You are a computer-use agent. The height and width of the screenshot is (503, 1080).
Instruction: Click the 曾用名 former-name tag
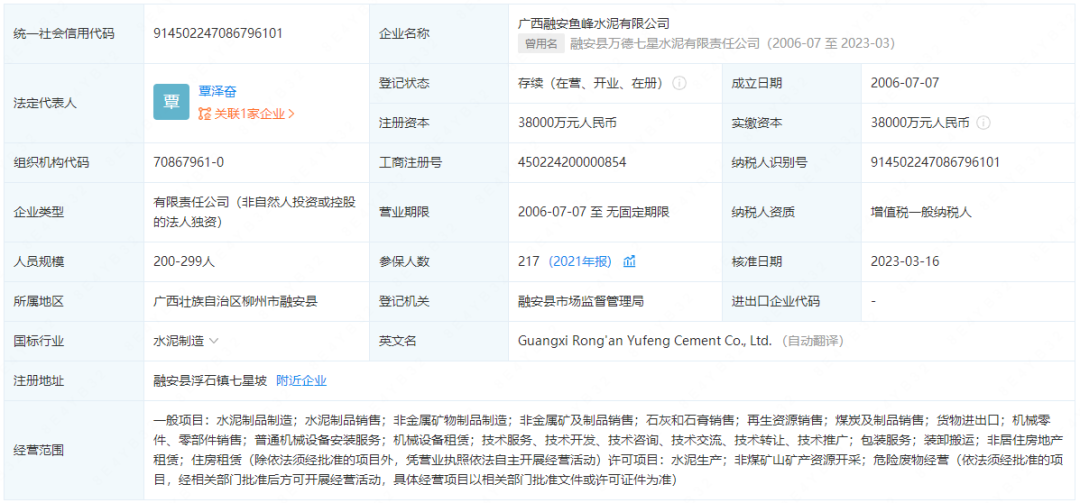click(541, 43)
